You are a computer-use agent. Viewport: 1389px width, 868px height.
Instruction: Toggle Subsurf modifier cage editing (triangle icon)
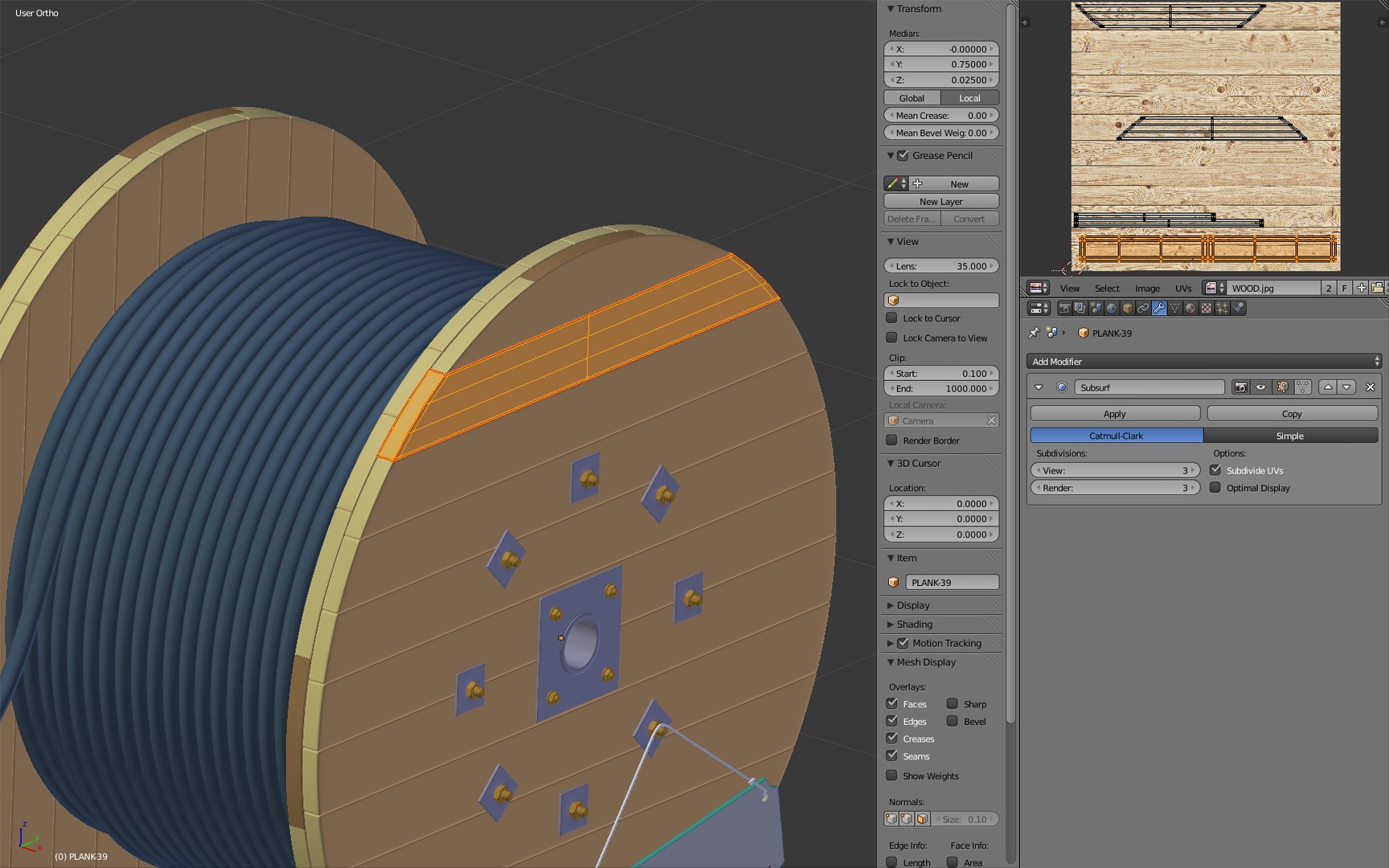[x=1303, y=387]
